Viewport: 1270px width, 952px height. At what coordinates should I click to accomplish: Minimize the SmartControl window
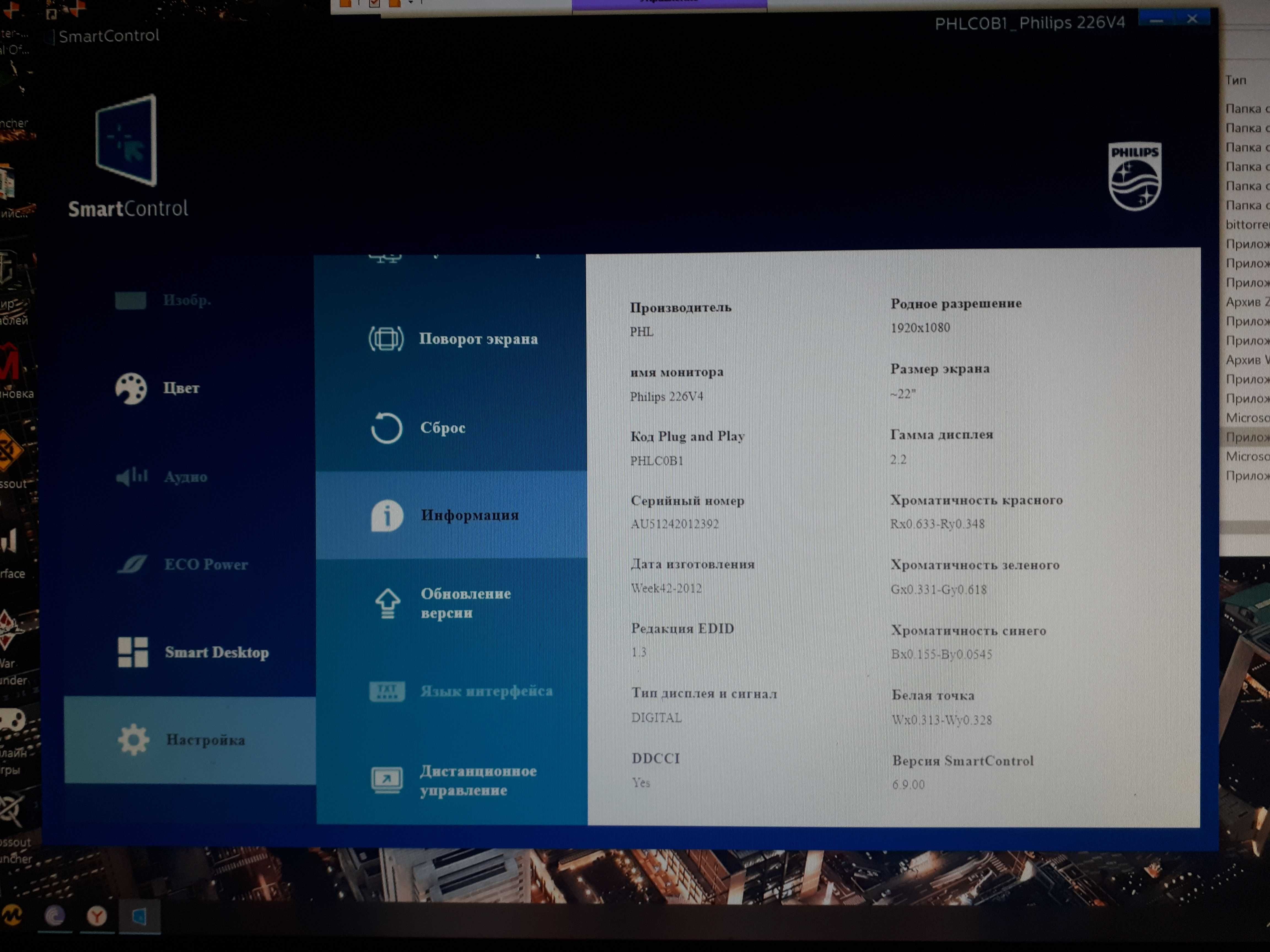click(1156, 20)
